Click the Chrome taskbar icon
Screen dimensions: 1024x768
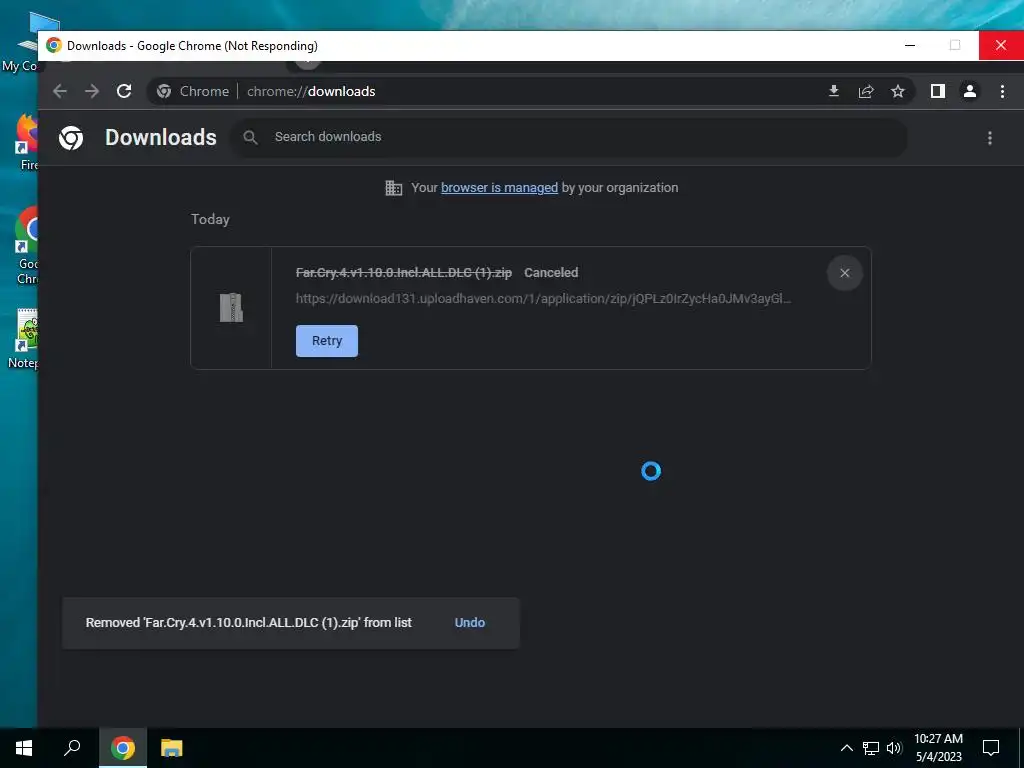(x=123, y=748)
